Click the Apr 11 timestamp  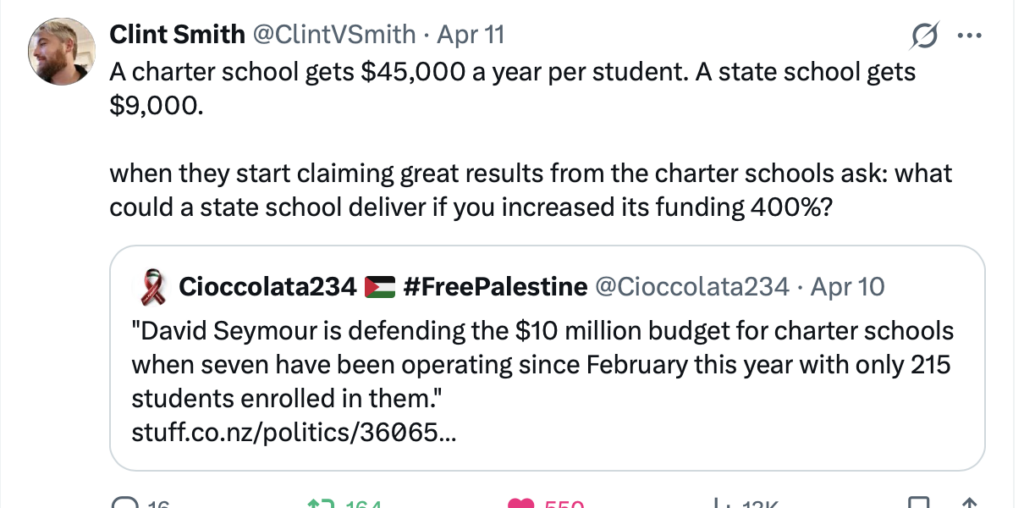pos(471,35)
